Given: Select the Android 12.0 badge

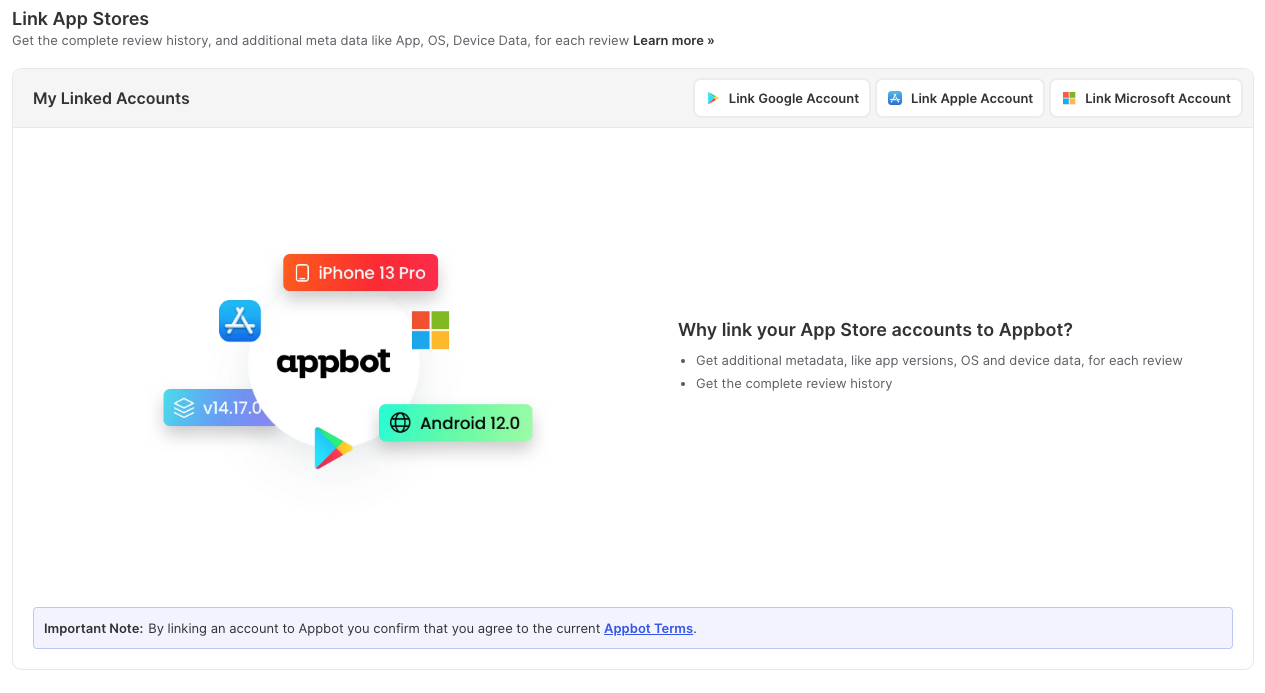Looking at the screenshot, I should coord(455,422).
